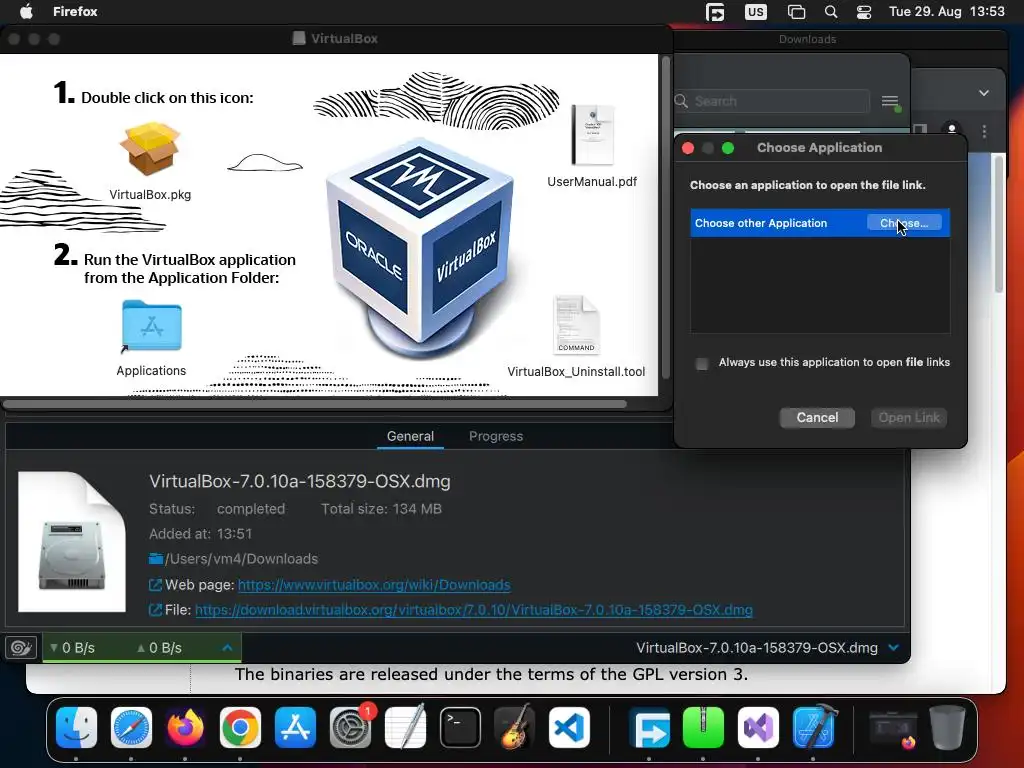The width and height of the screenshot is (1024, 768).
Task: Click the download speed 0 B/s indicator
Action: [x=72, y=648]
